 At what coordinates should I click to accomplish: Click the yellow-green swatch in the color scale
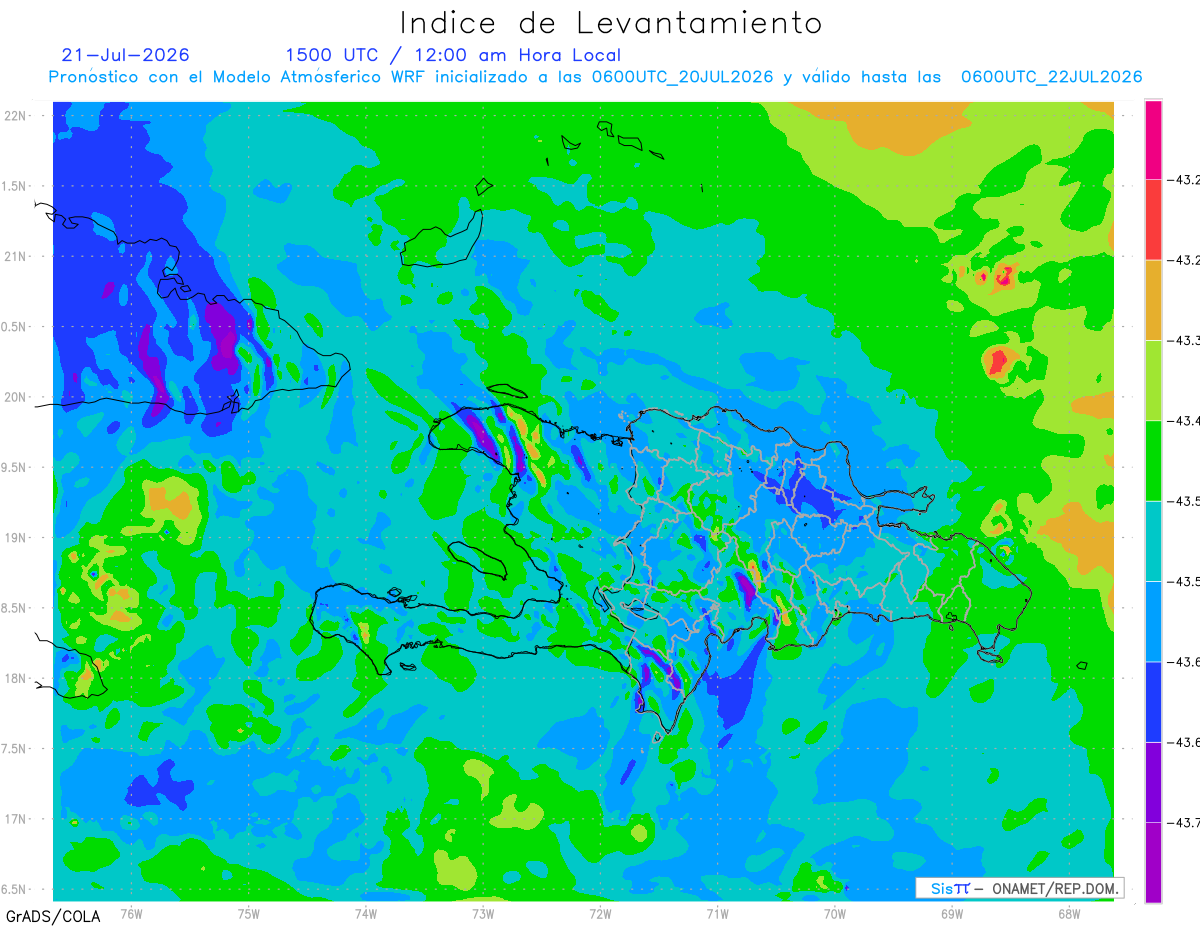click(1153, 380)
